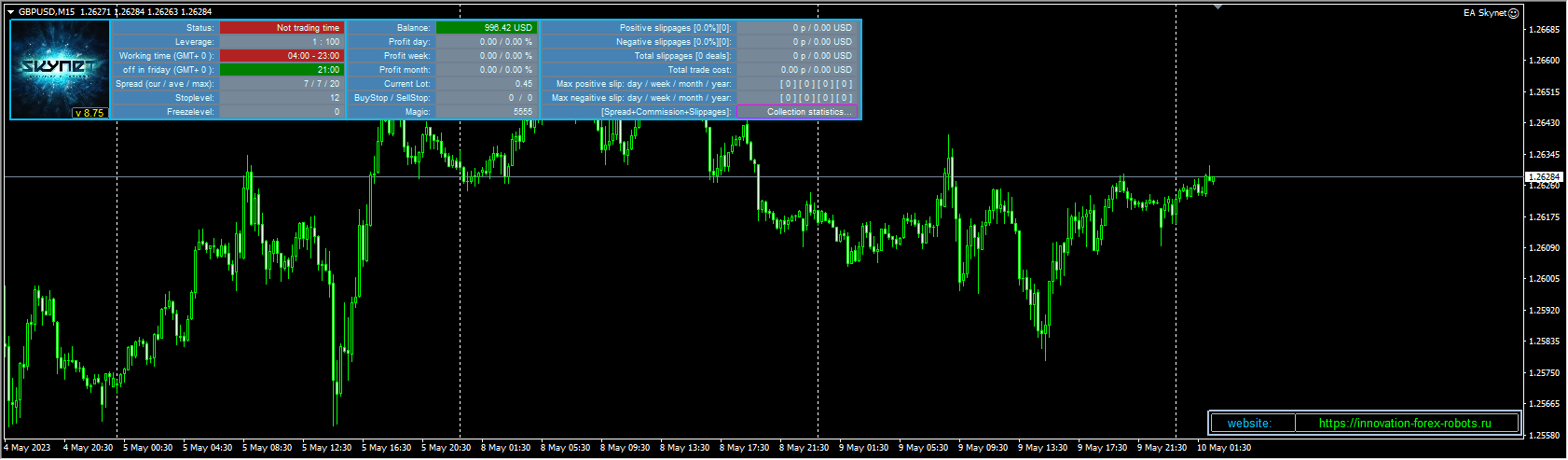
Task: Click the chart shift triangle marker
Action: tap(1217, 7)
